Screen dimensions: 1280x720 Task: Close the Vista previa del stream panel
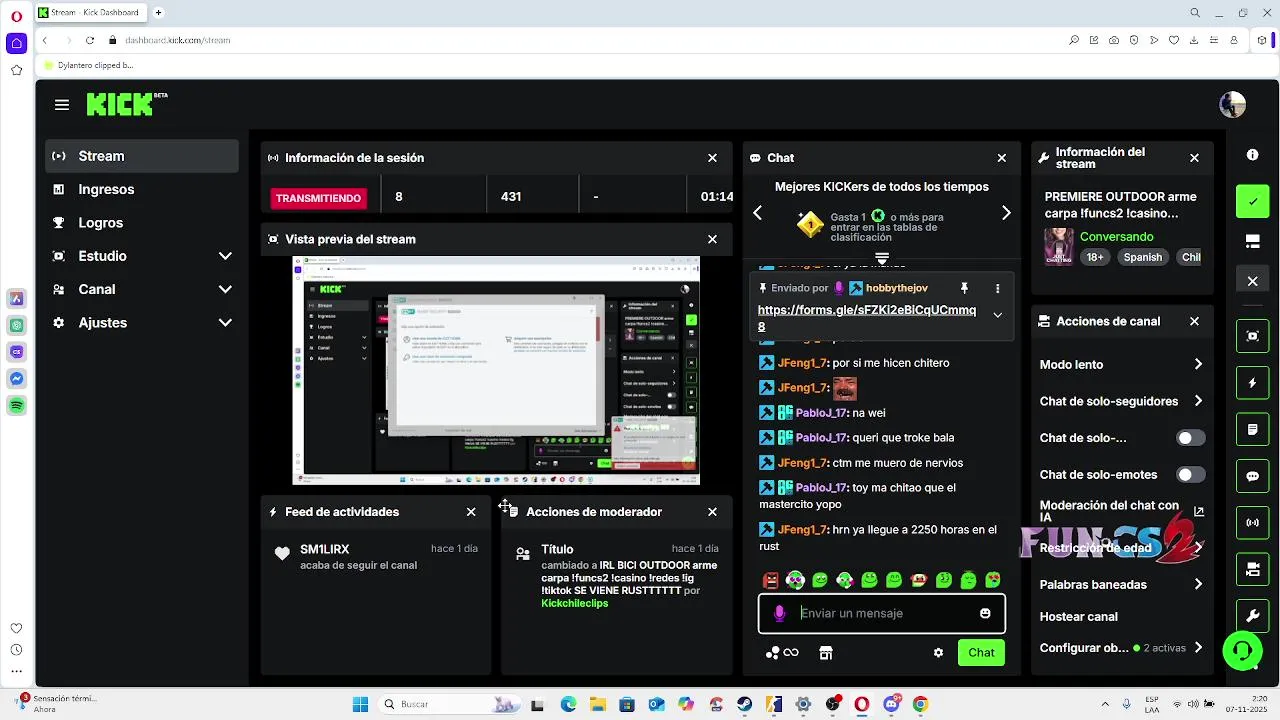[x=712, y=239]
